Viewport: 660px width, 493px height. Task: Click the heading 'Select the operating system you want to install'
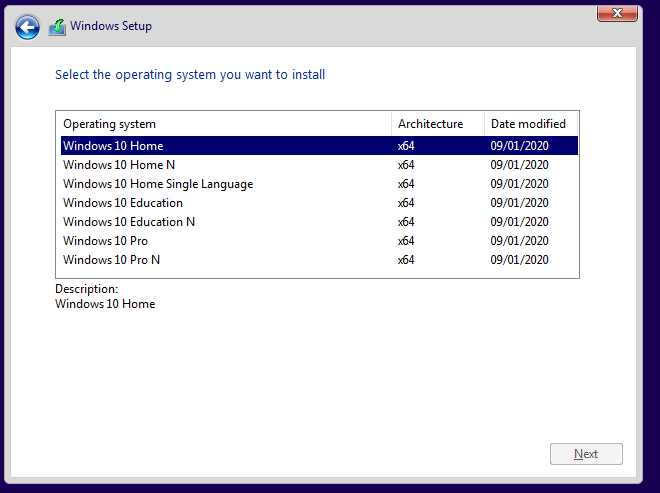click(190, 75)
